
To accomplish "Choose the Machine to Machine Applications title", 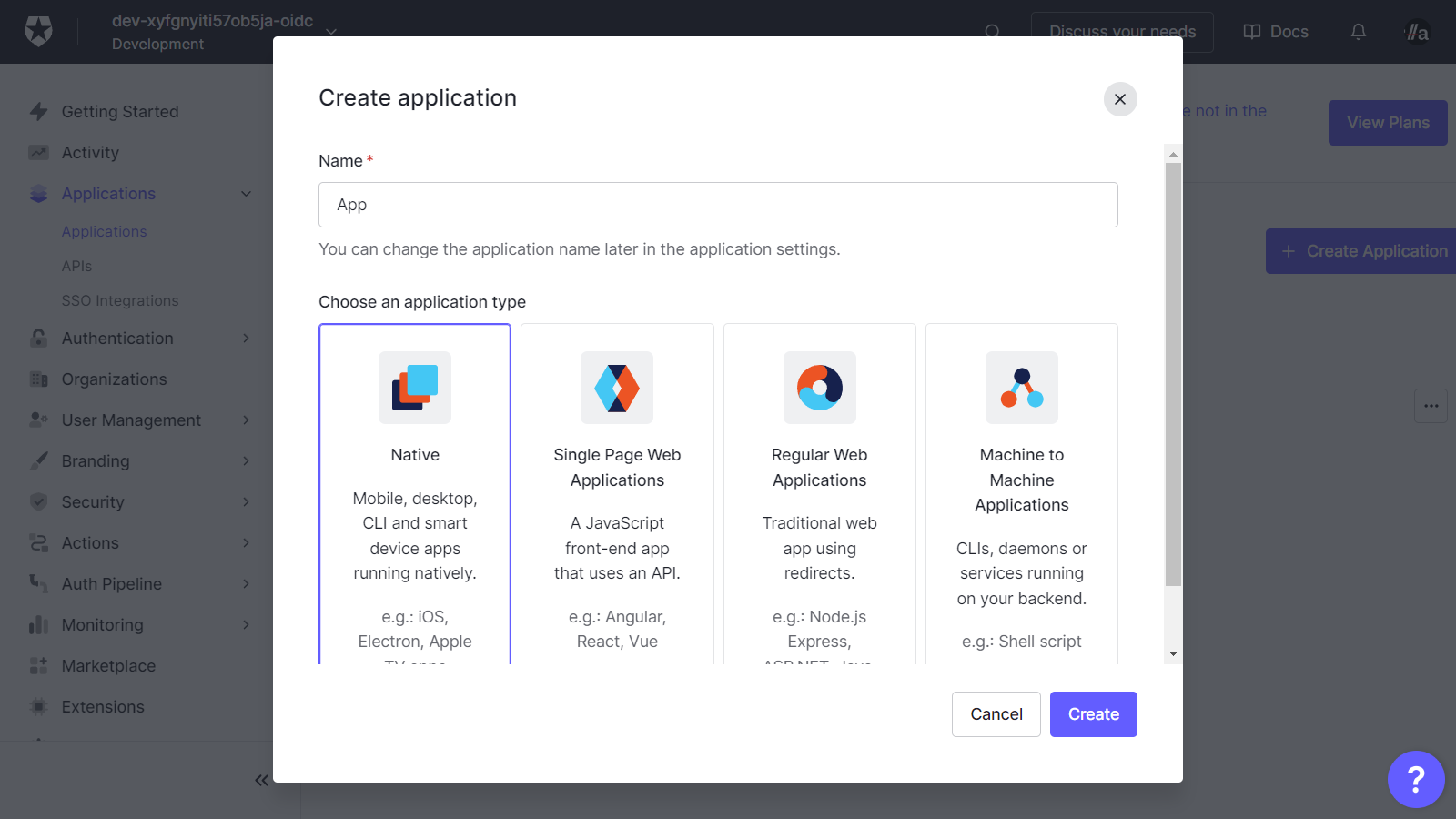I will click(1021, 480).
